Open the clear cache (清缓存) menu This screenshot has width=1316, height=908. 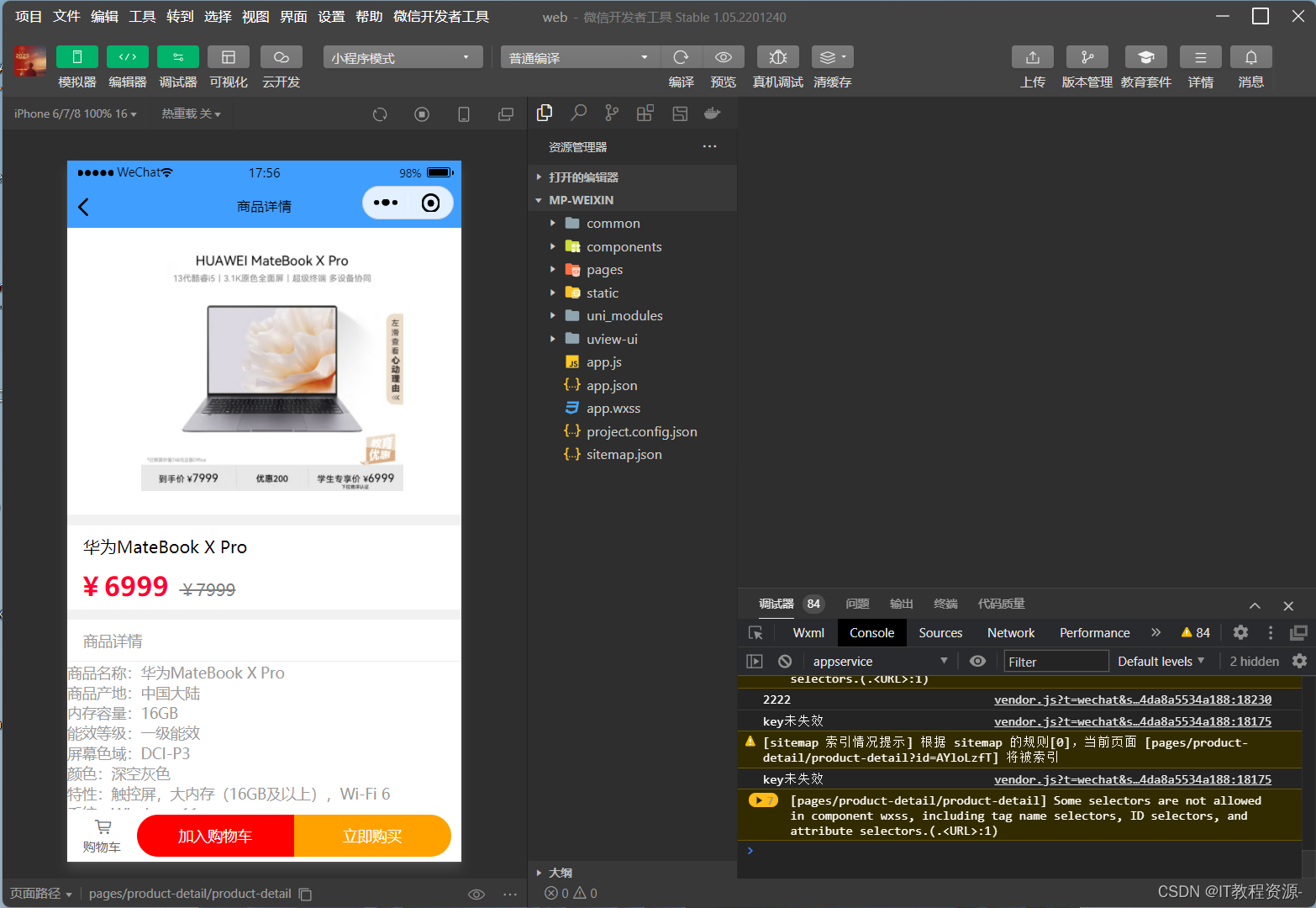pos(833,56)
